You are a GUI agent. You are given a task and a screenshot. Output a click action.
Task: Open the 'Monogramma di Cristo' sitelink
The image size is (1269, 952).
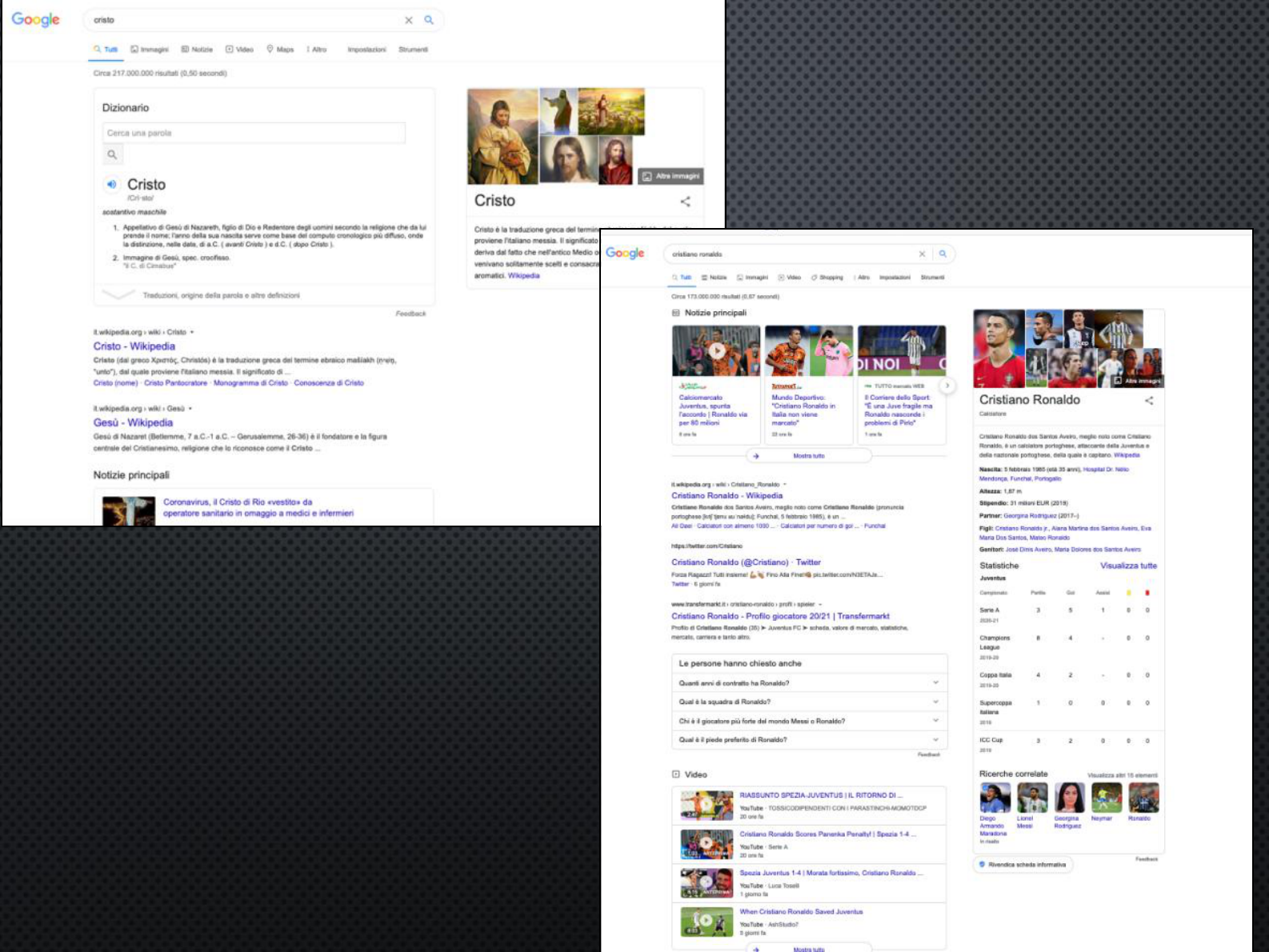point(250,383)
